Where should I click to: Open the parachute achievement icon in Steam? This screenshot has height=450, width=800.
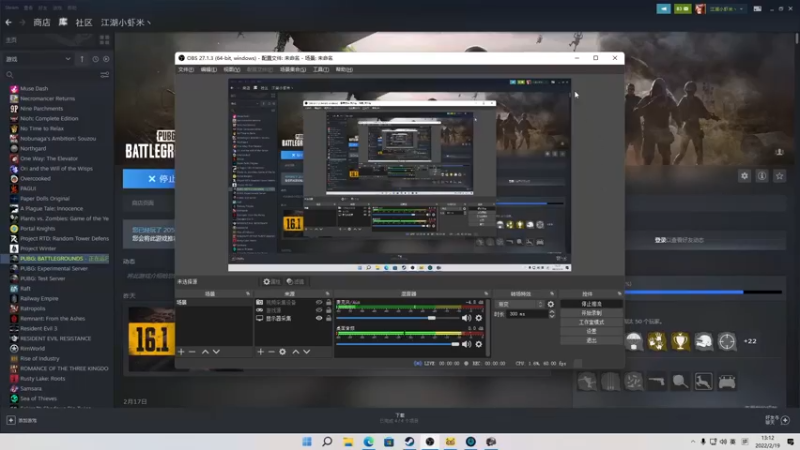coord(634,341)
